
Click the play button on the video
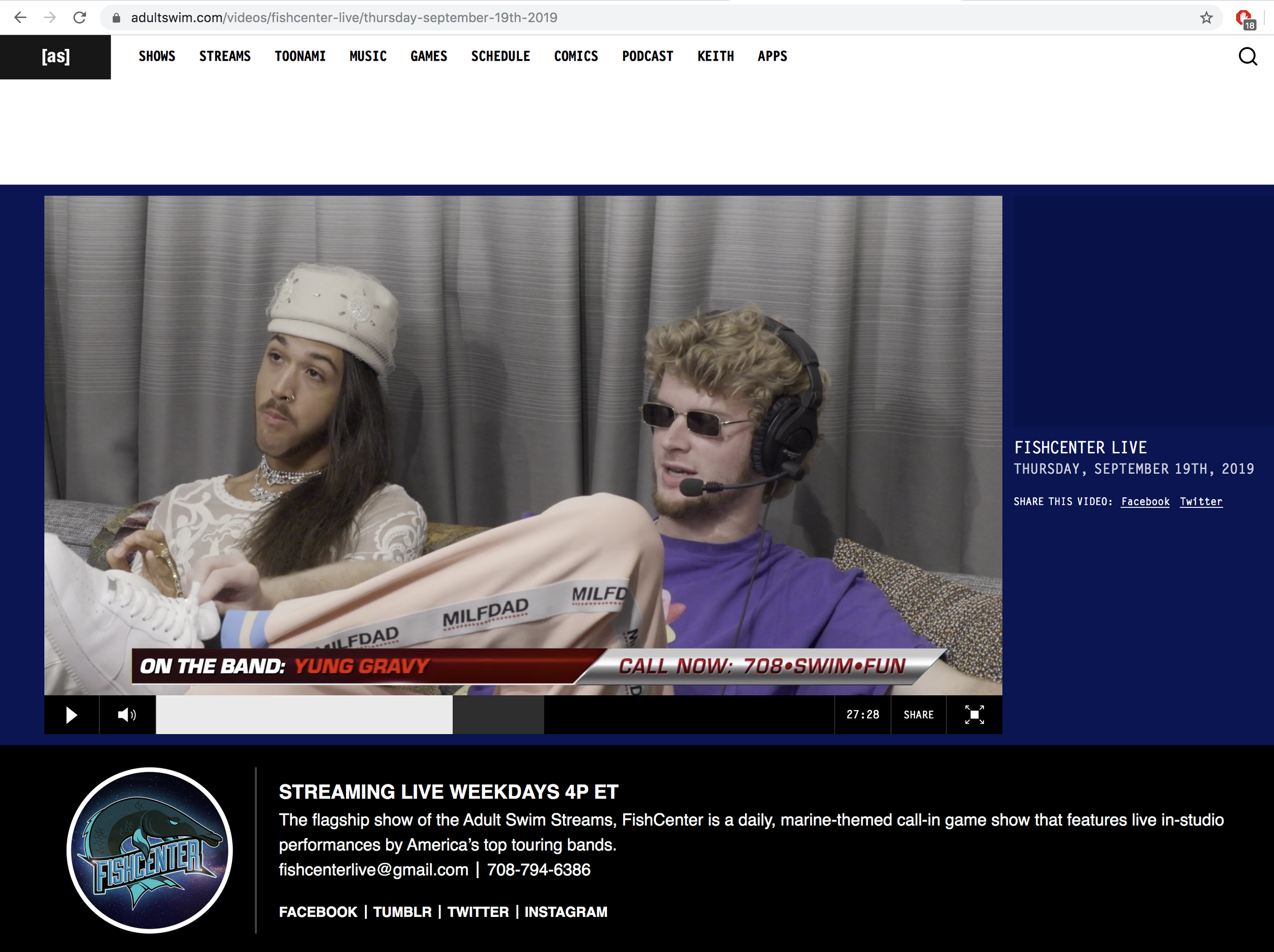pos(71,715)
